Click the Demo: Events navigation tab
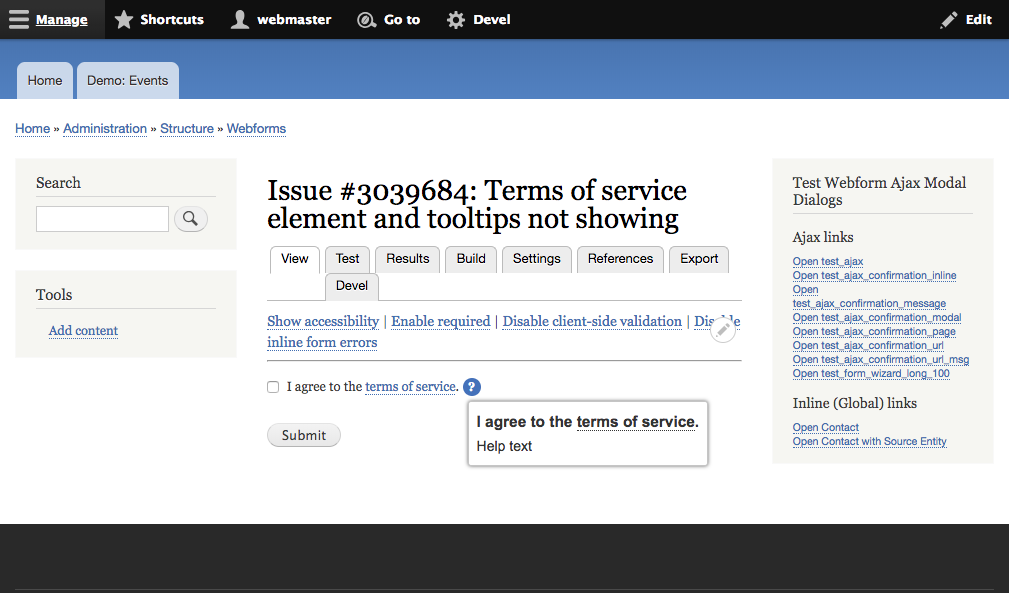Screen dimensions: 1009x593 tap(127, 80)
